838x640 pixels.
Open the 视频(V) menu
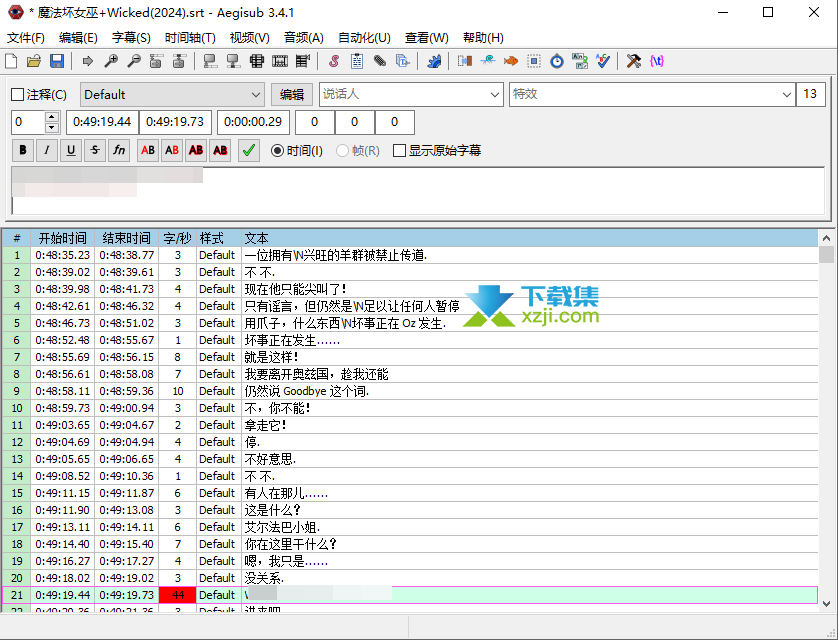click(249, 38)
